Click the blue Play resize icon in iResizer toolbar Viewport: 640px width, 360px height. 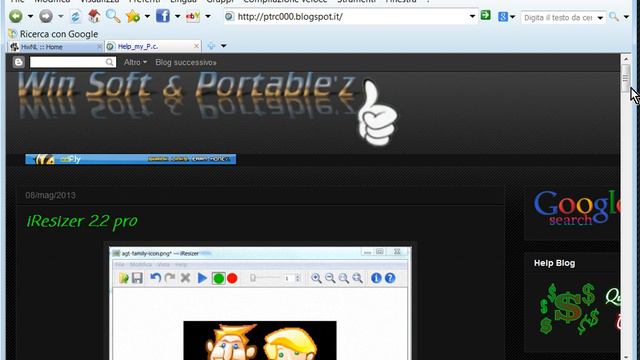(202, 278)
